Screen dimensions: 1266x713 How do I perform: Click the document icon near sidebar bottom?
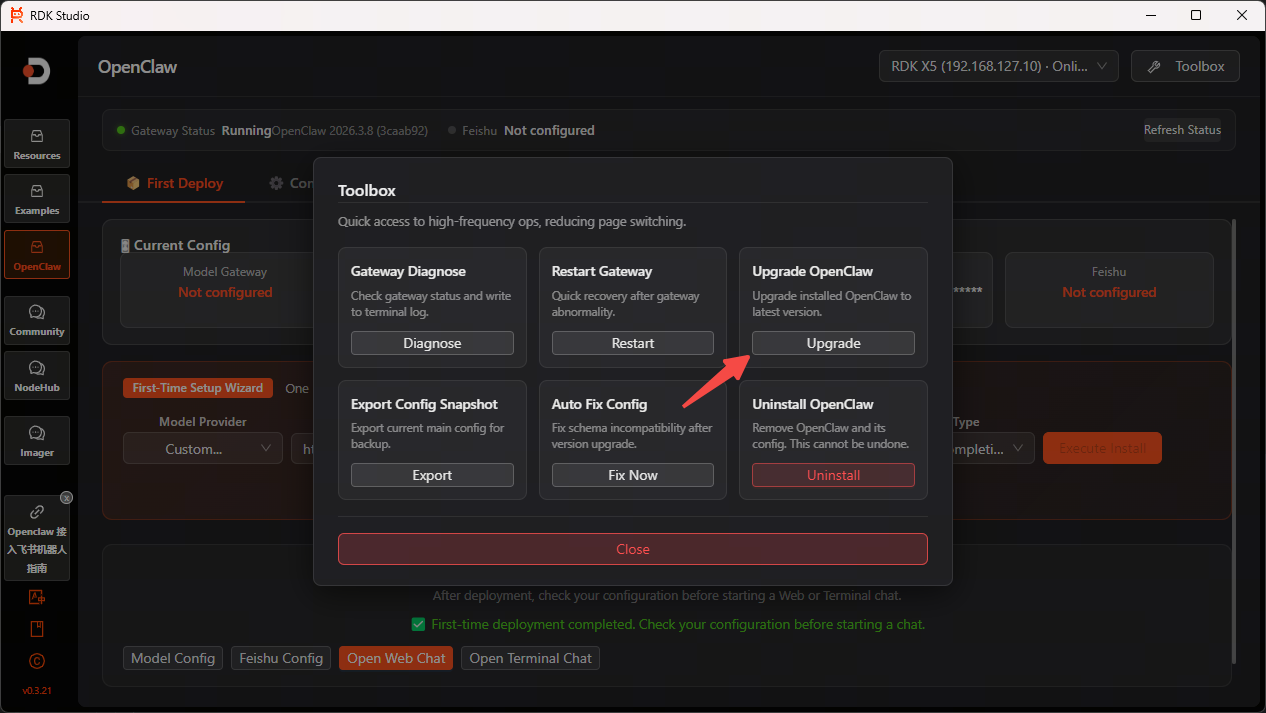[37, 629]
